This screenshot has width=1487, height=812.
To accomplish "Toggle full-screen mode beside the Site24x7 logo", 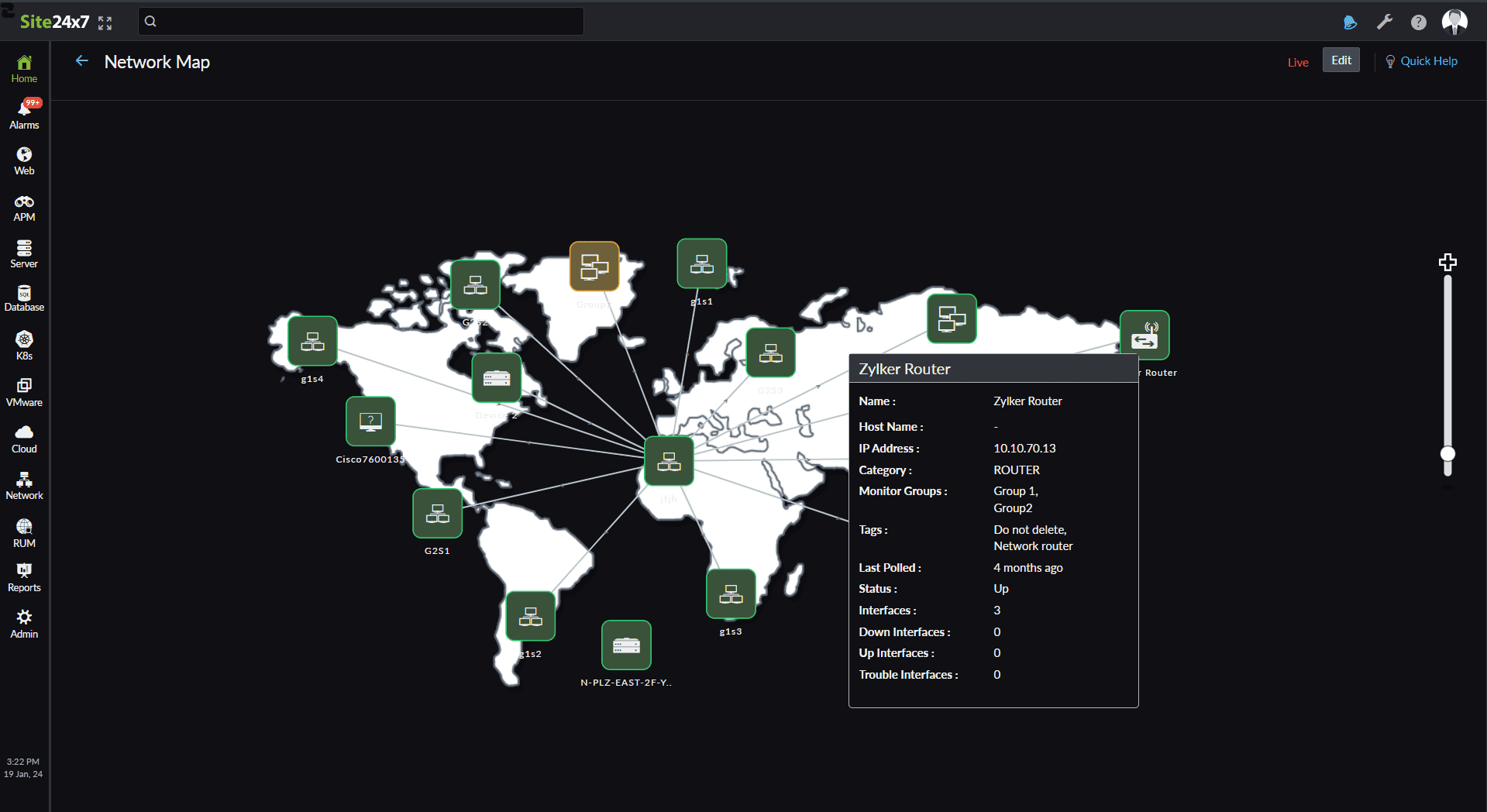I will click(x=105, y=23).
